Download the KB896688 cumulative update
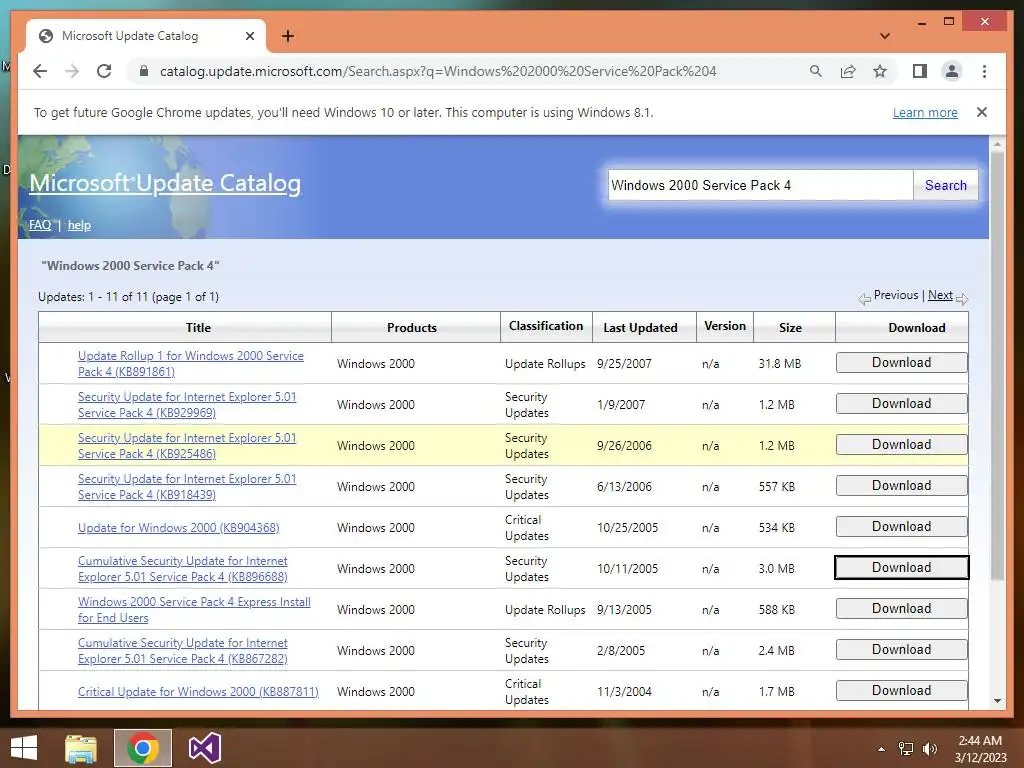The height and width of the screenshot is (768, 1024). tap(901, 568)
